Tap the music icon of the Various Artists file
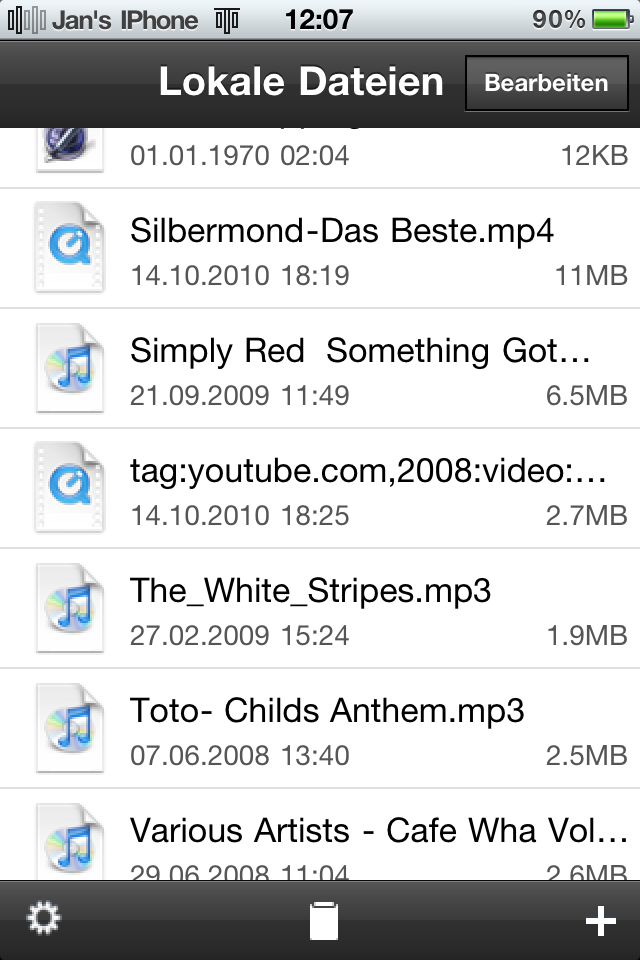Screen dimensions: 640x960 [x=69, y=842]
